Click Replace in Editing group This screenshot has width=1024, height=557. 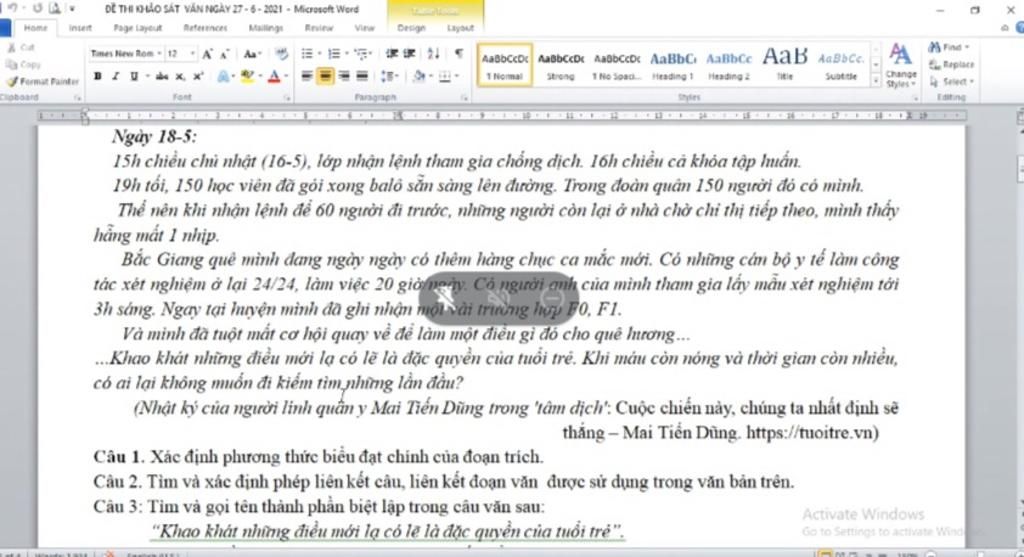[x=952, y=65]
